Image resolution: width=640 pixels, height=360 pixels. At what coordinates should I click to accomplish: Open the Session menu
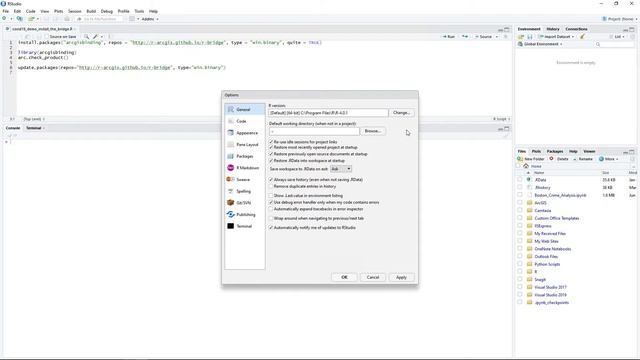click(x=74, y=11)
